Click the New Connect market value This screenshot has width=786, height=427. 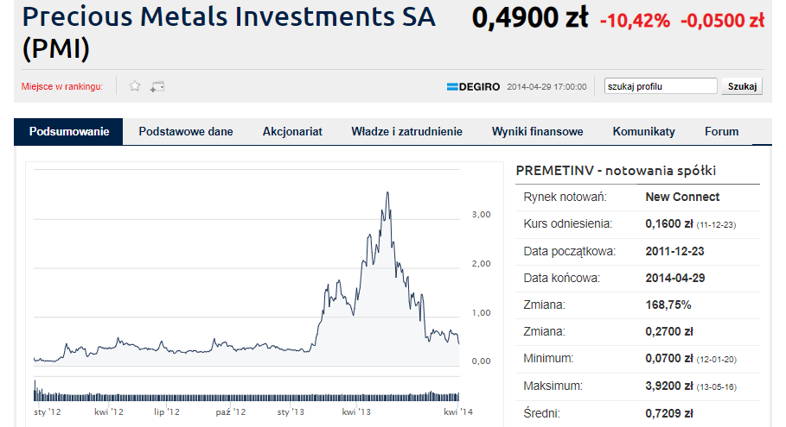click(x=682, y=197)
